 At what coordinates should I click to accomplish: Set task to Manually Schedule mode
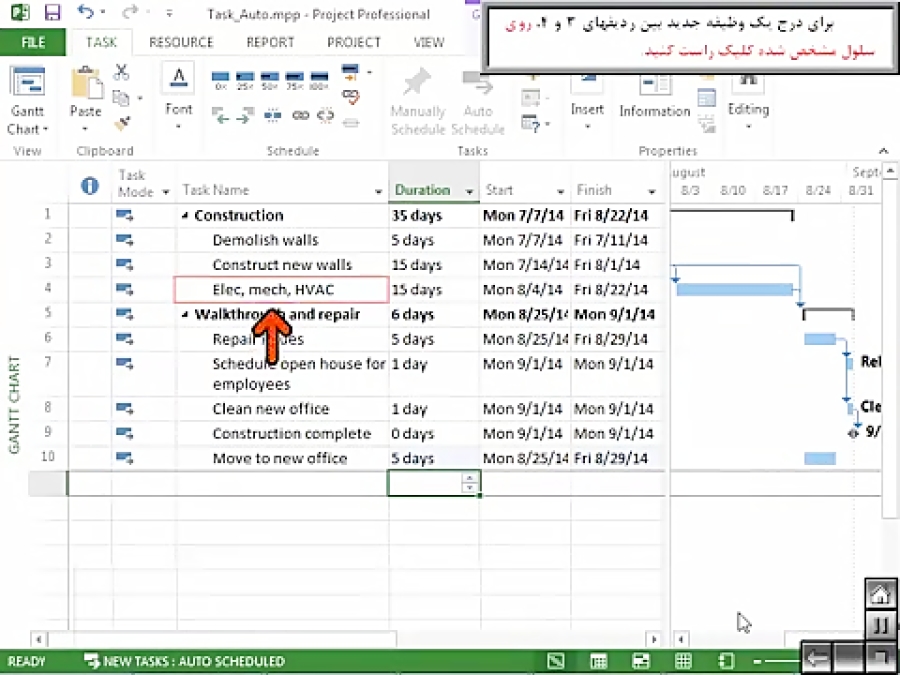tap(418, 100)
